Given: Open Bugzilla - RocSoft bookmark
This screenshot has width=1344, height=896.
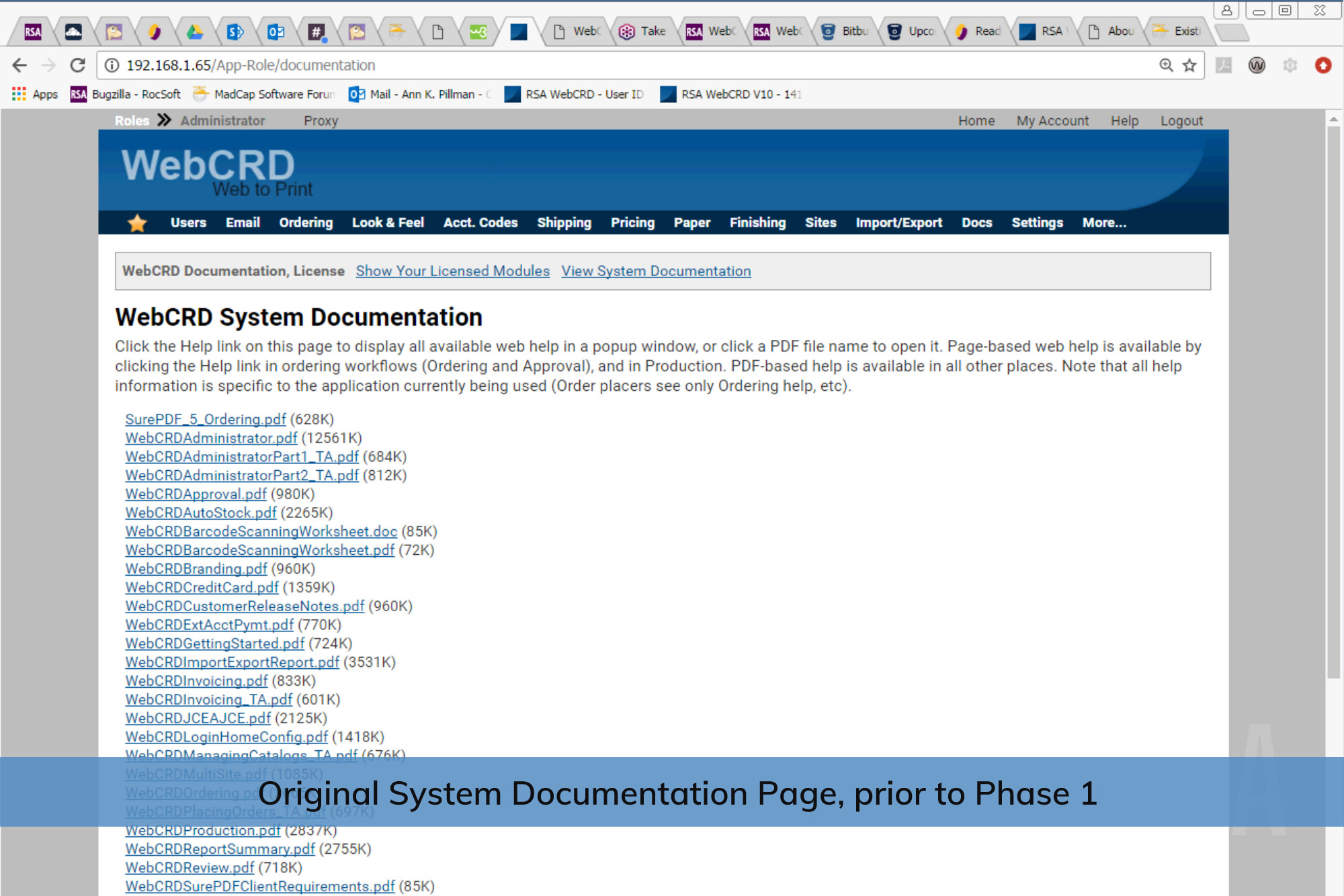Looking at the screenshot, I should point(126,94).
